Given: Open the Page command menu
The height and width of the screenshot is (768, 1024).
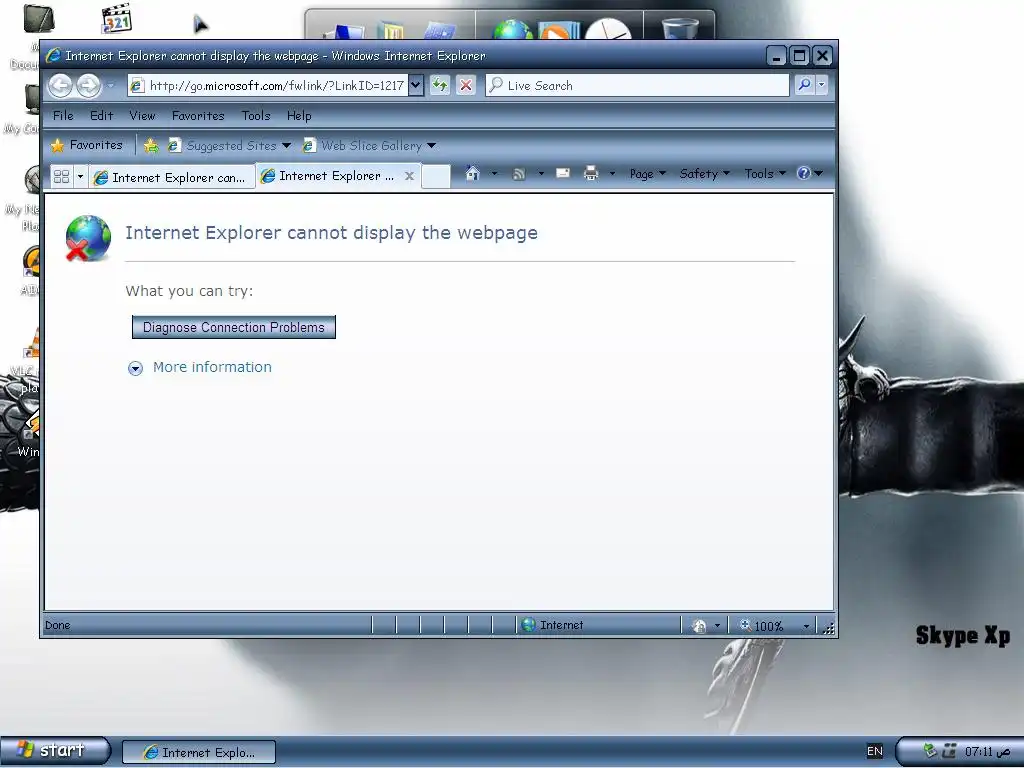Looking at the screenshot, I should pyautogui.click(x=647, y=174).
